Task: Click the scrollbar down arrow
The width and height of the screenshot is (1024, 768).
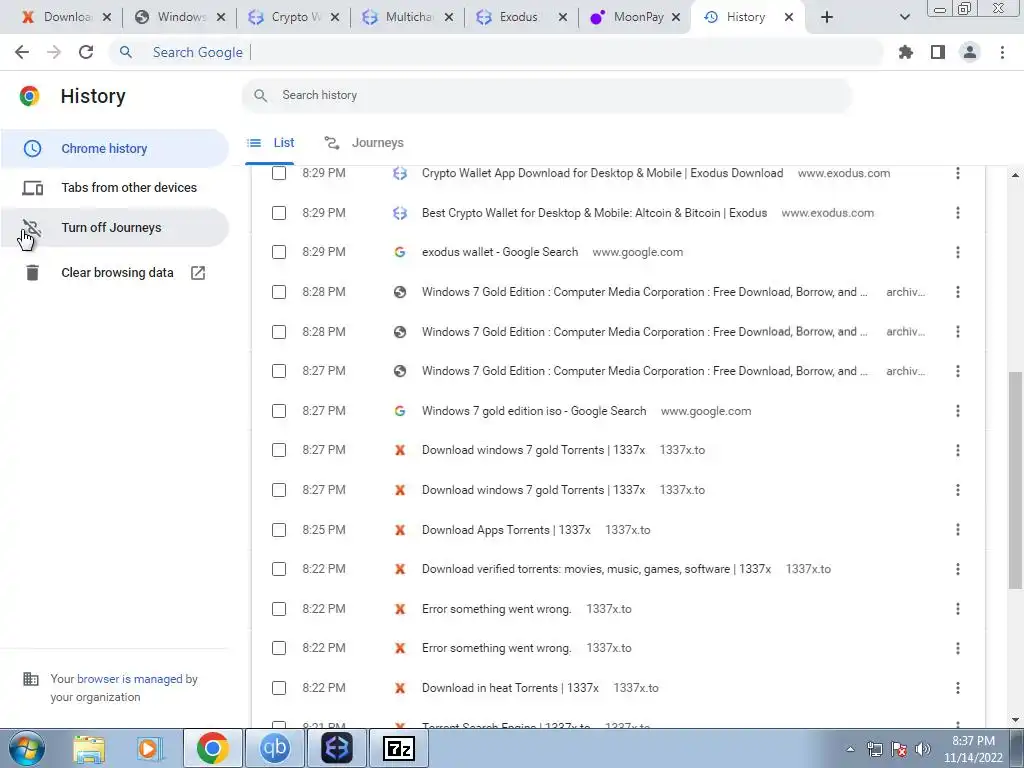Action: coord(1015,720)
